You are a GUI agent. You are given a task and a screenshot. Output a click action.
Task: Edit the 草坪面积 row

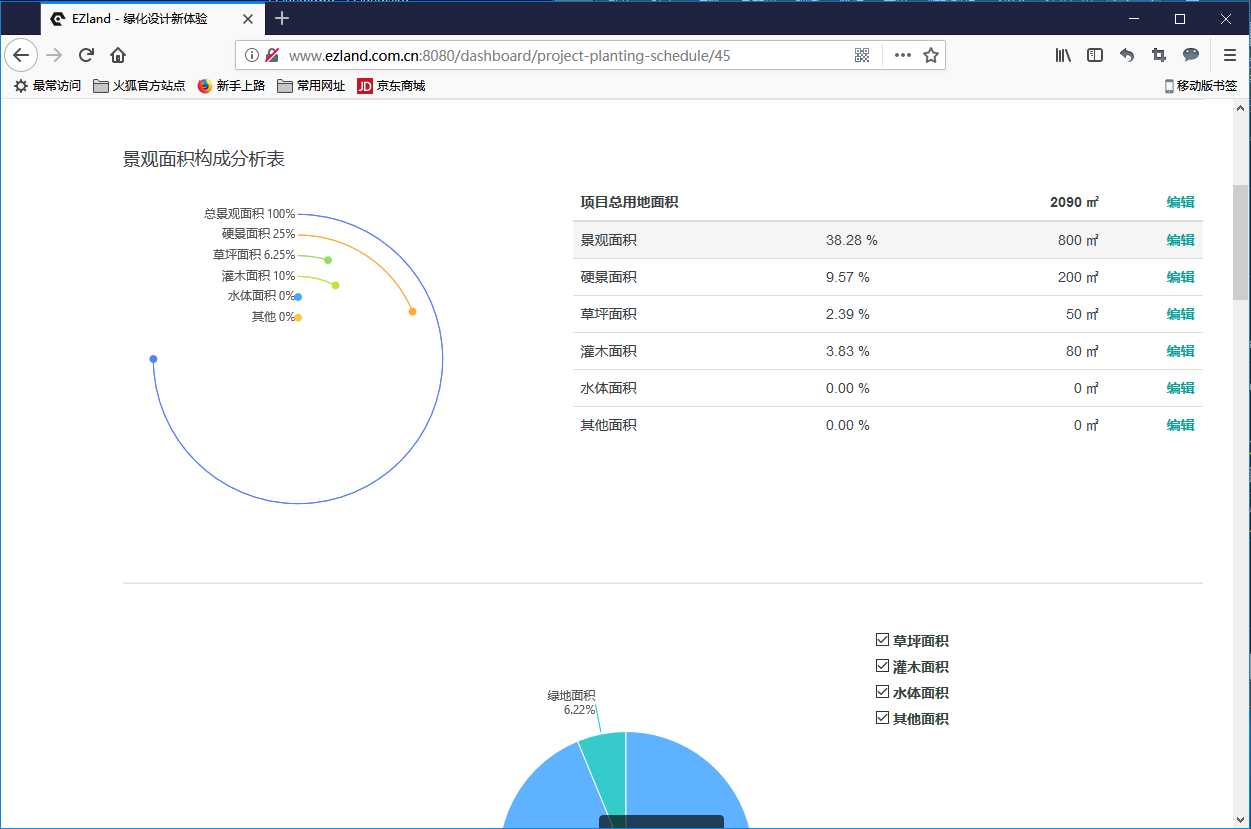pos(1180,314)
